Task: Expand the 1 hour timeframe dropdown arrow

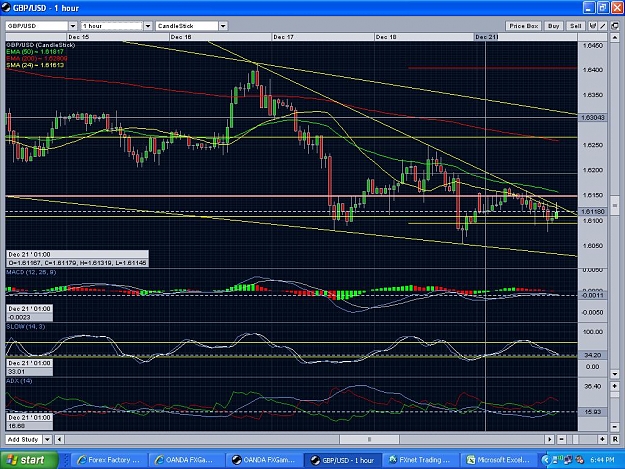Action: tap(148, 26)
